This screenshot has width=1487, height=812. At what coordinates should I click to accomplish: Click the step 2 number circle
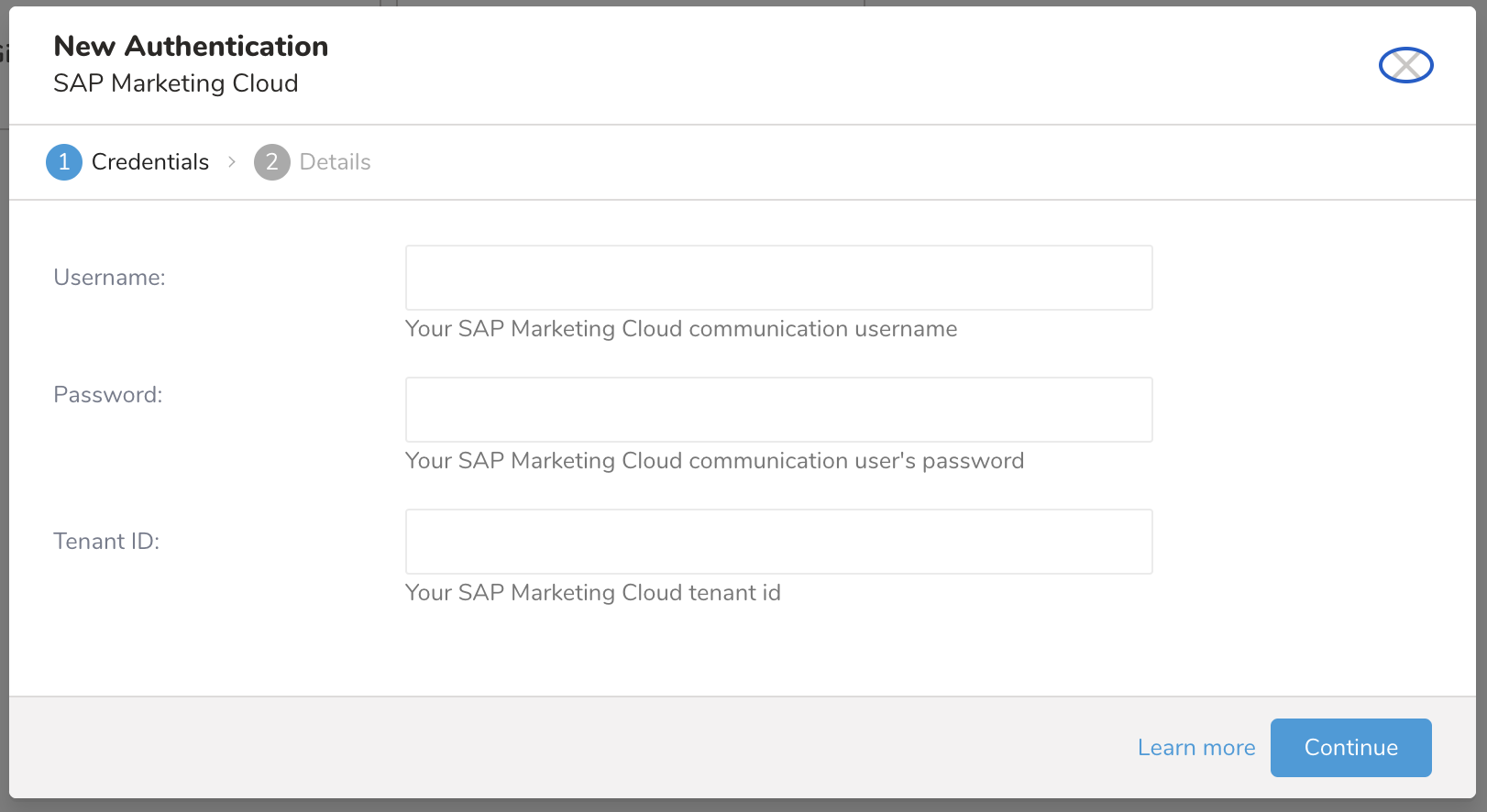click(271, 162)
